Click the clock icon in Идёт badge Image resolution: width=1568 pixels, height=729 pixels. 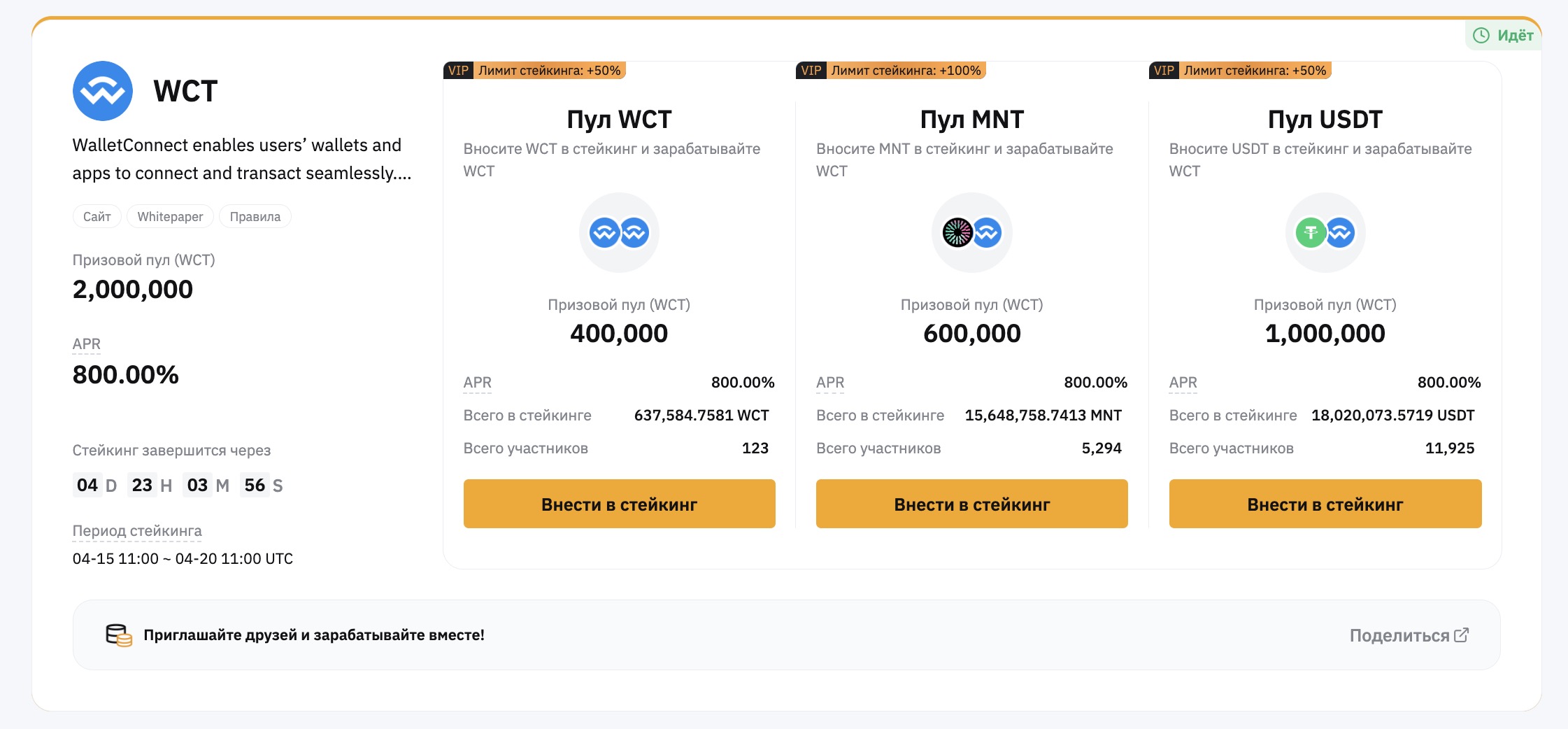pos(1481,36)
